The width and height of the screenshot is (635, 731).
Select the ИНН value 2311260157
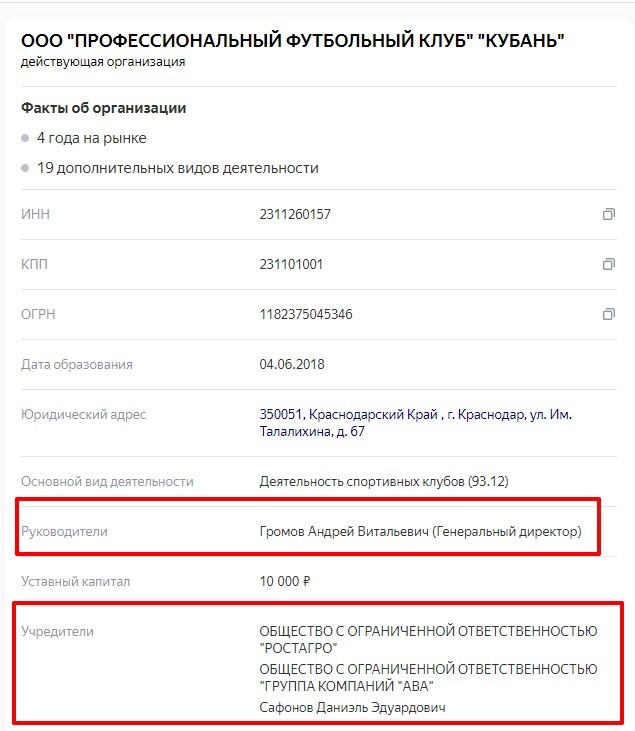pyautogui.click(x=295, y=214)
